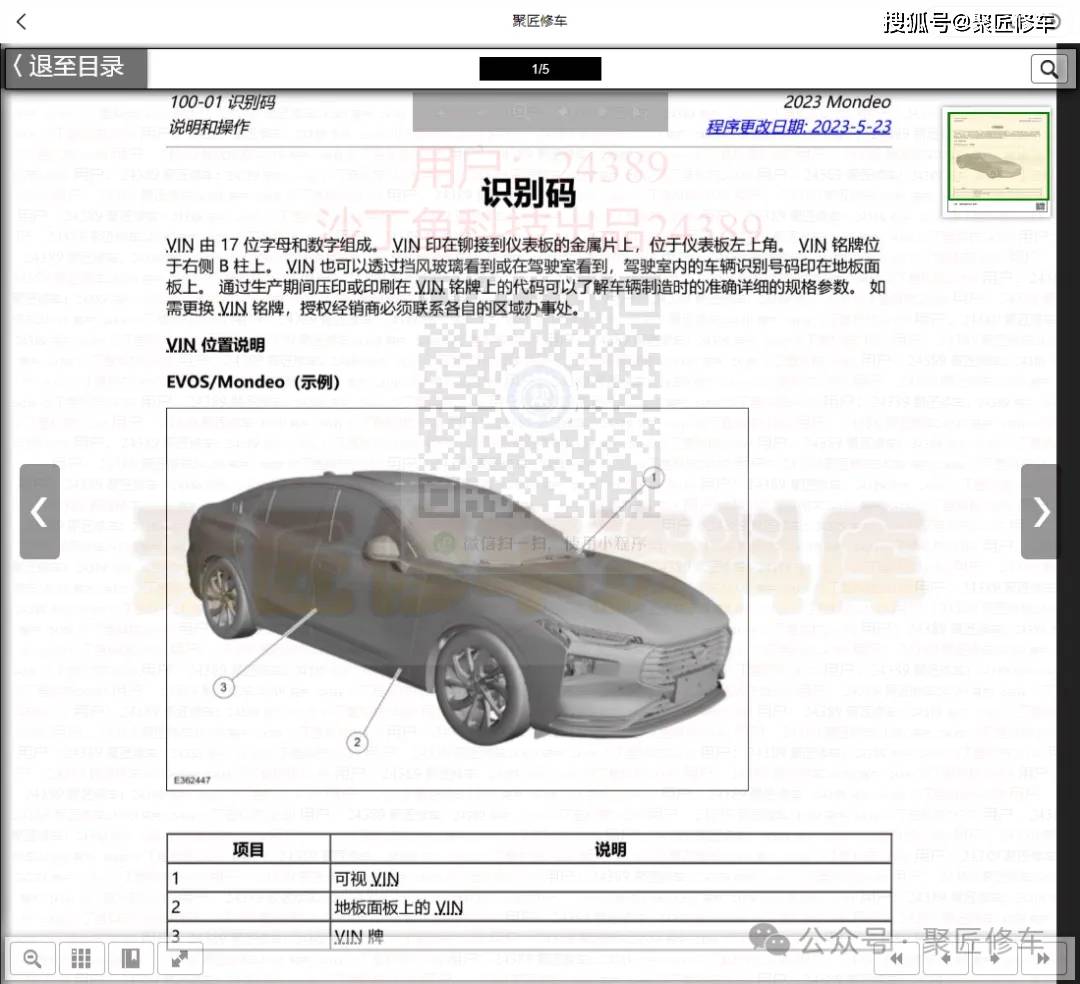Click the 1/5 page indicator

(x=540, y=69)
